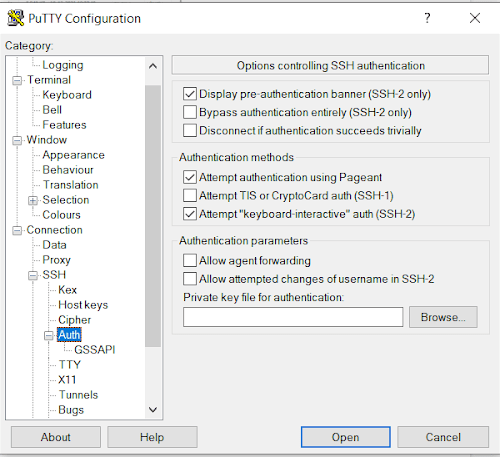500x457 pixels.
Task: Enable Bypass authentication entirely checkbox
Action: pos(190,112)
